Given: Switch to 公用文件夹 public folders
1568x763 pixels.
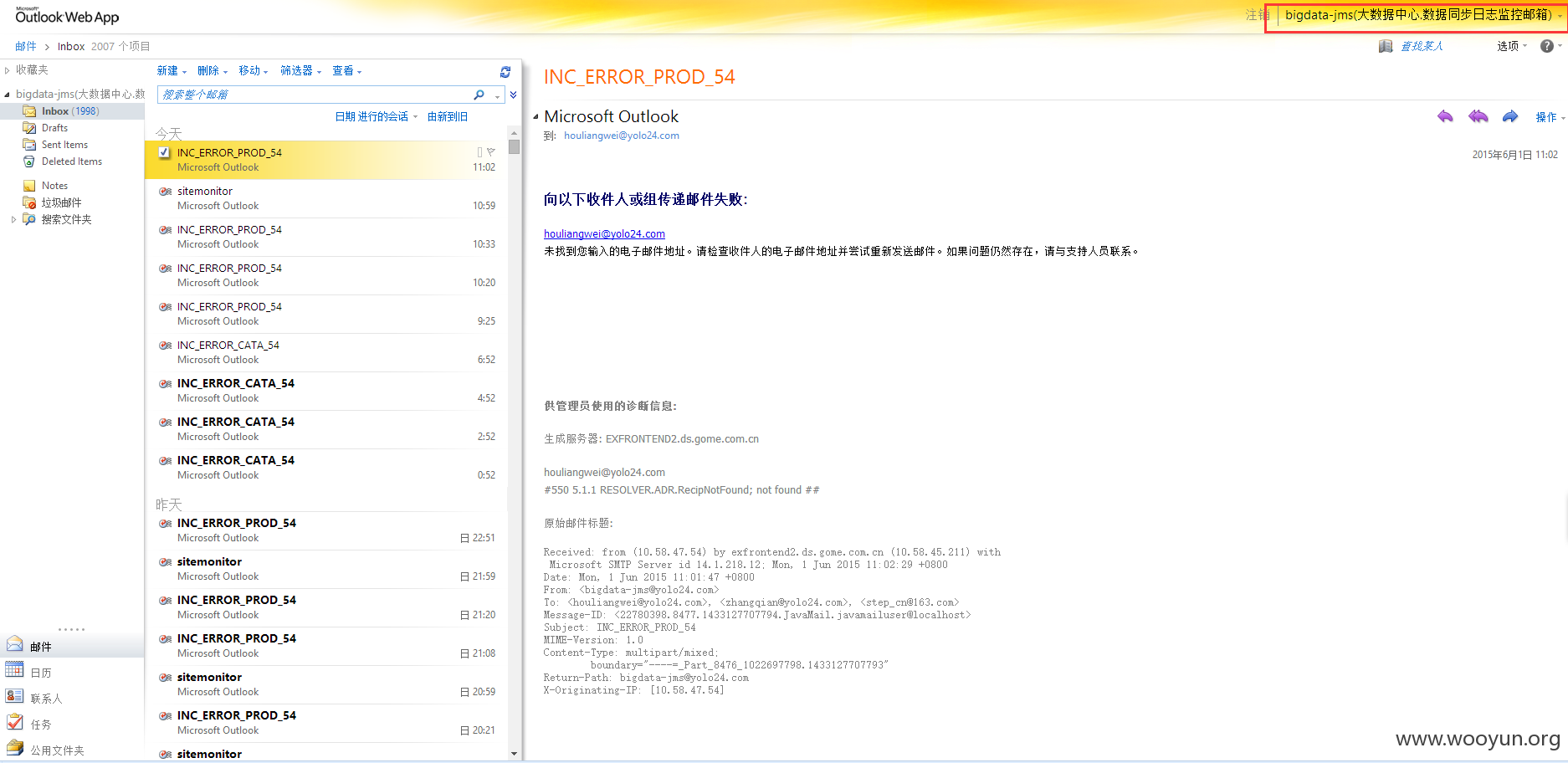Looking at the screenshot, I should [72, 750].
